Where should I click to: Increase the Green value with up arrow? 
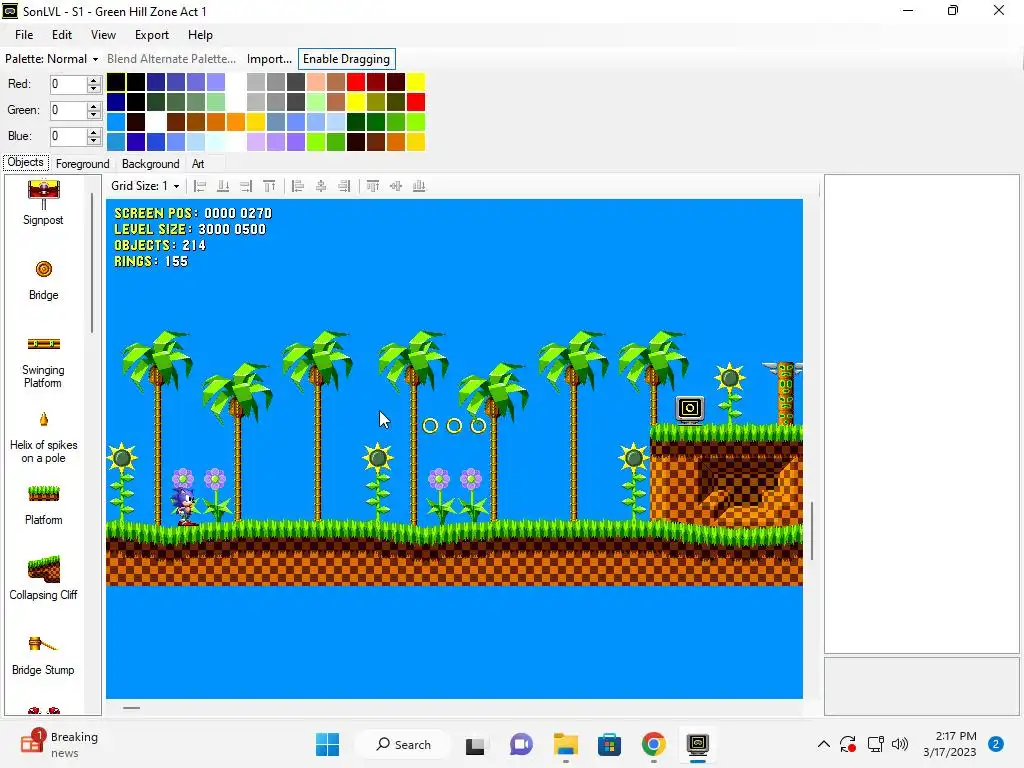(93, 106)
